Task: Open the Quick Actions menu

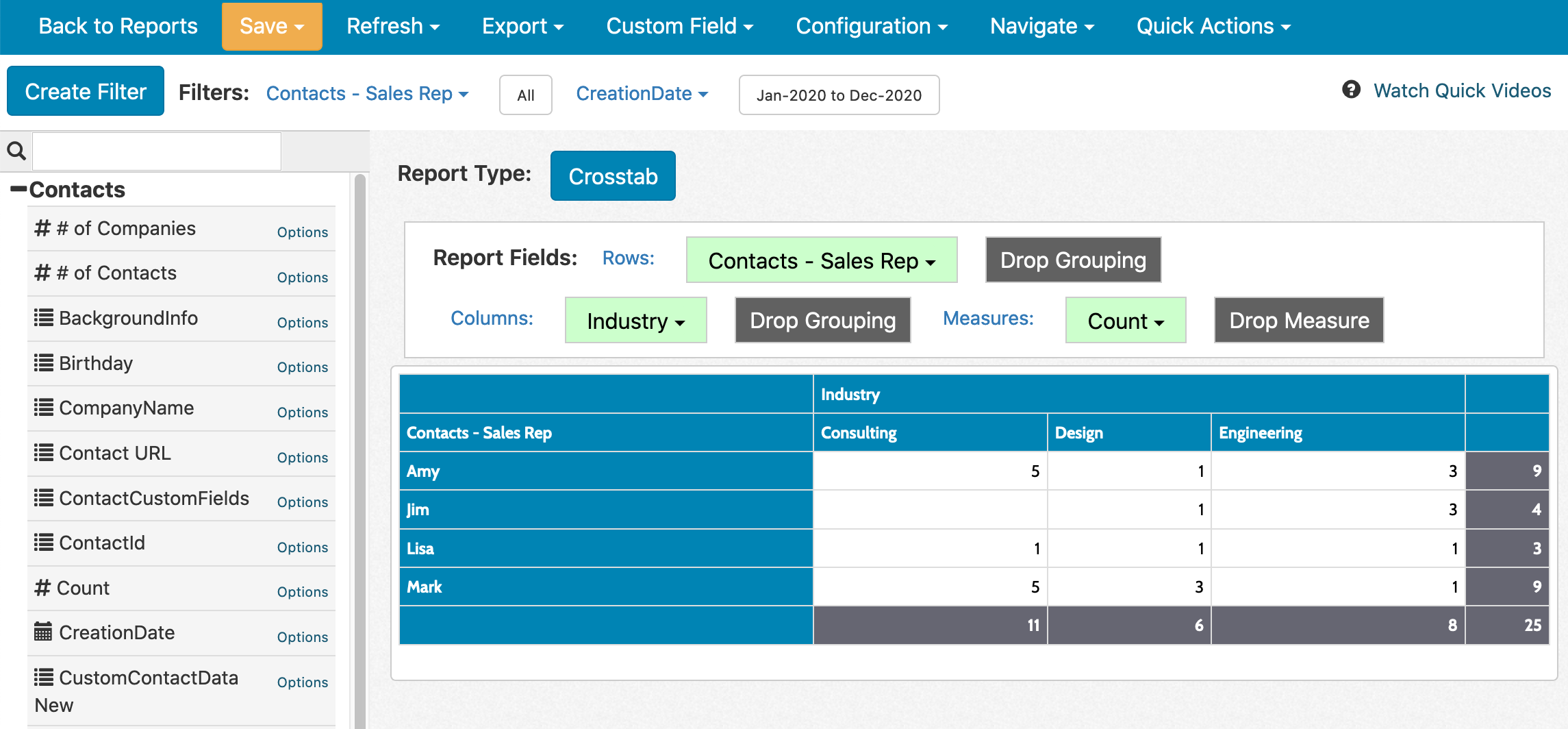Action: click(x=1213, y=26)
